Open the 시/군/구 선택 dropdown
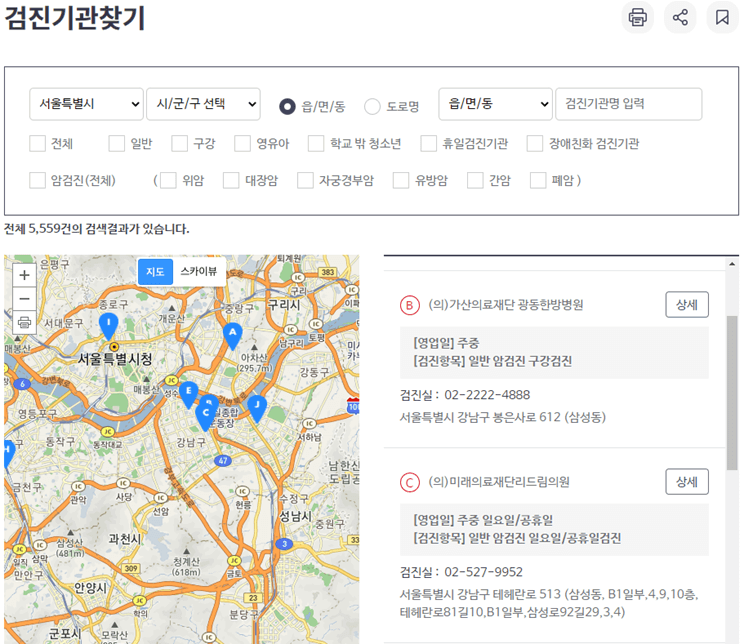The height and width of the screenshot is (644, 744). [x=204, y=104]
